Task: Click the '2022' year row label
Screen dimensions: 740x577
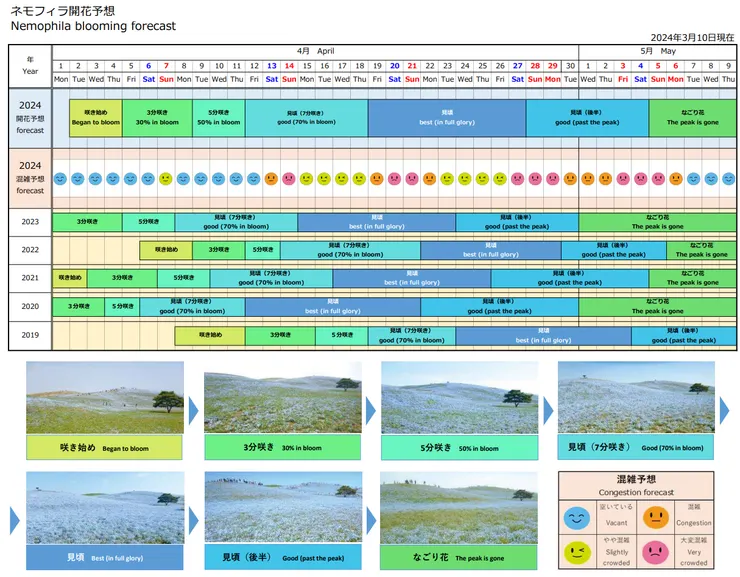Action: click(x=30, y=250)
